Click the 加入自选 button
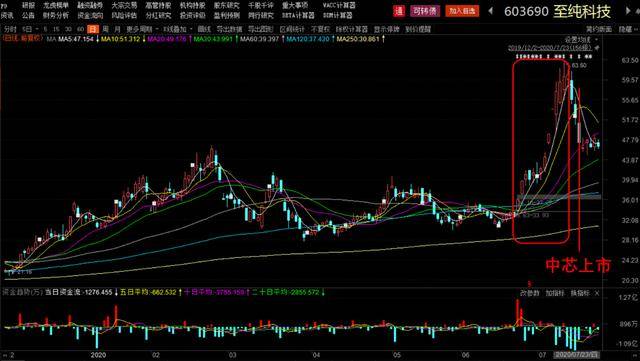Screen dimensions: 640x361 pos(462,11)
